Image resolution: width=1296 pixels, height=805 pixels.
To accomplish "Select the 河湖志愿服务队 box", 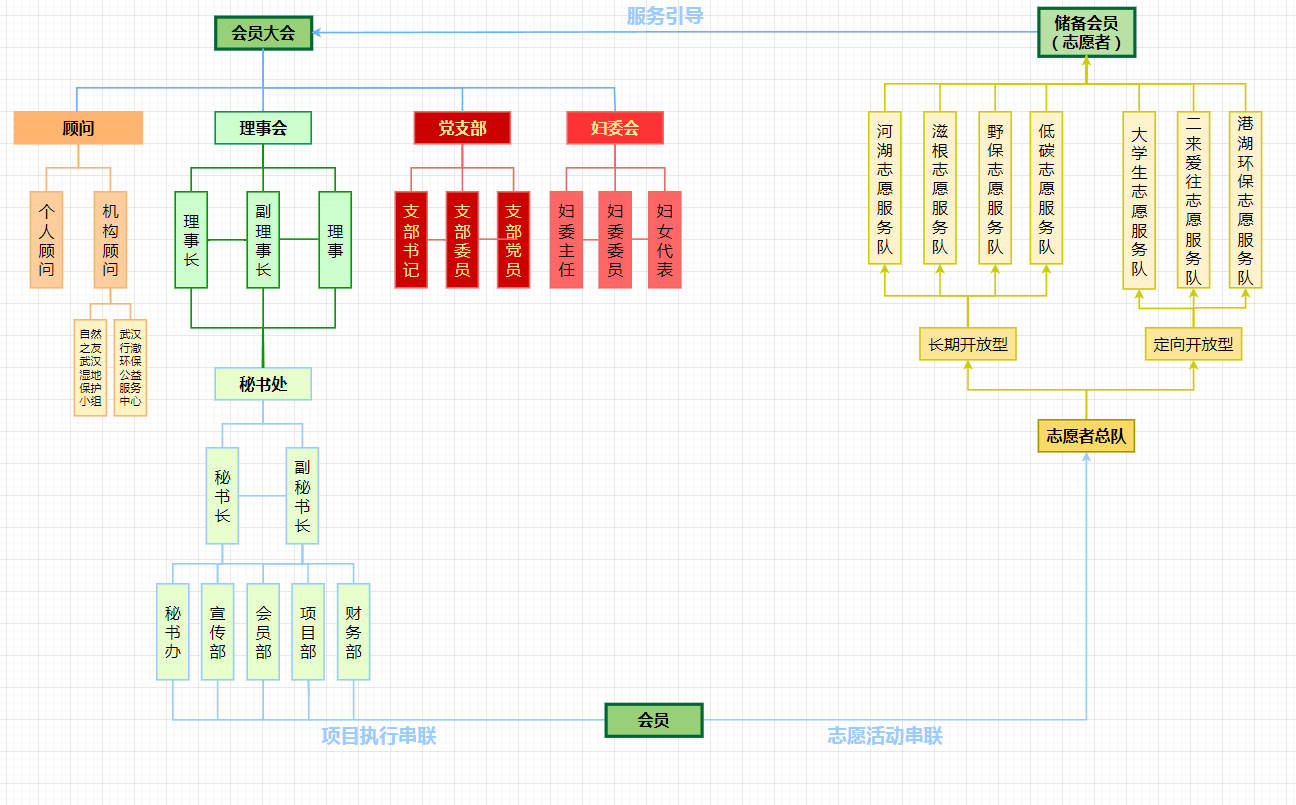I will click(885, 188).
